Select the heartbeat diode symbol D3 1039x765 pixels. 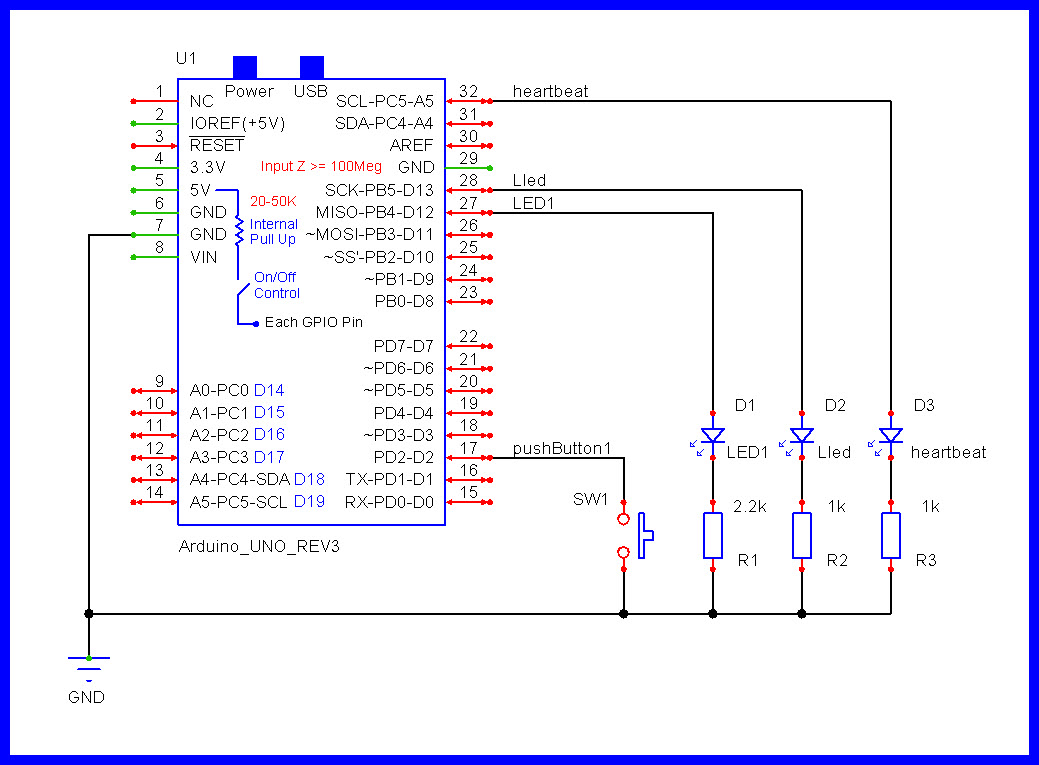click(890, 435)
